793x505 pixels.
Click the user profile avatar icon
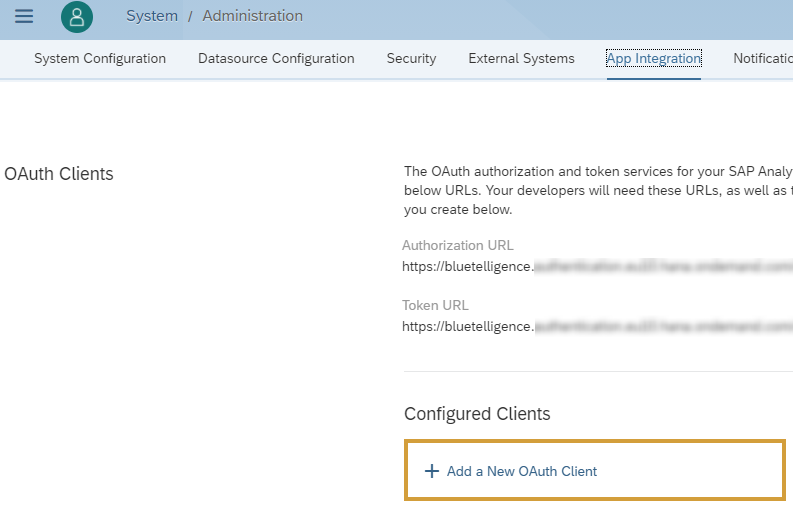[x=77, y=17]
